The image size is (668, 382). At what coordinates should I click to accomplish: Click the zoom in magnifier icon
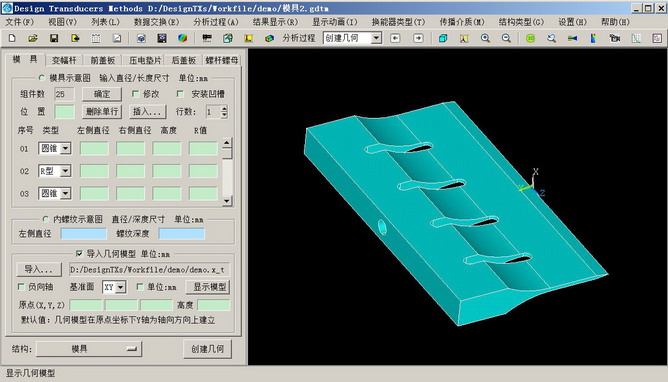[x=485, y=38]
